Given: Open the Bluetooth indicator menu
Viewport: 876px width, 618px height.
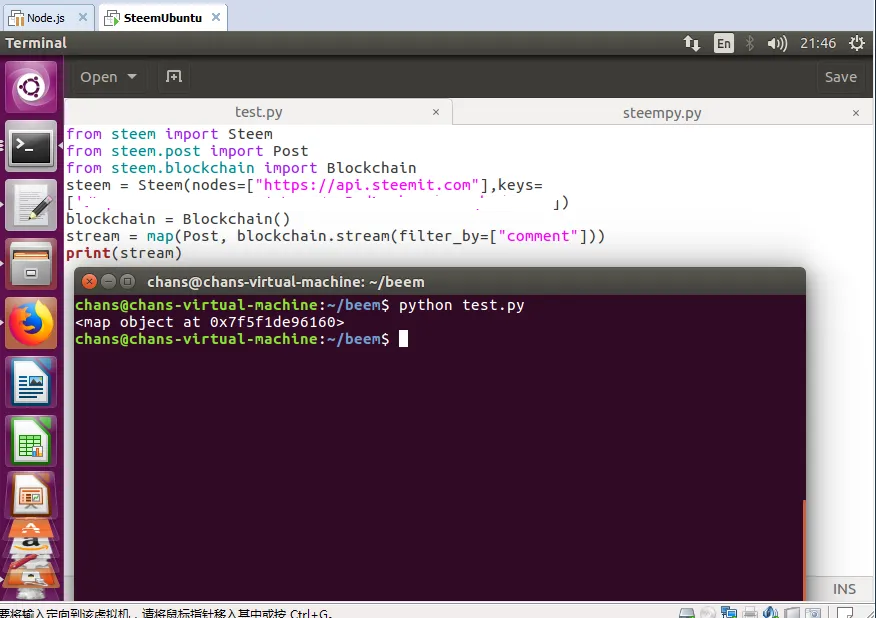Looking at the screenshot, I should coord(750,43).
